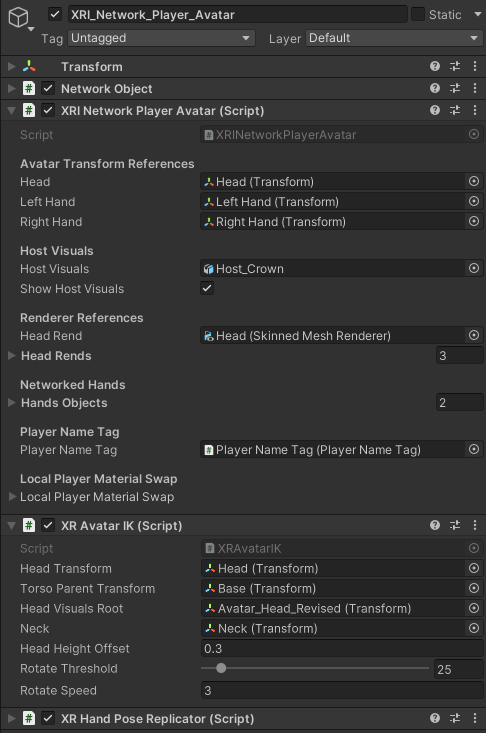Screen dimensions: 486x733
Task: Open XR Avatar IK three-dot menu
Action: [475, 525]
